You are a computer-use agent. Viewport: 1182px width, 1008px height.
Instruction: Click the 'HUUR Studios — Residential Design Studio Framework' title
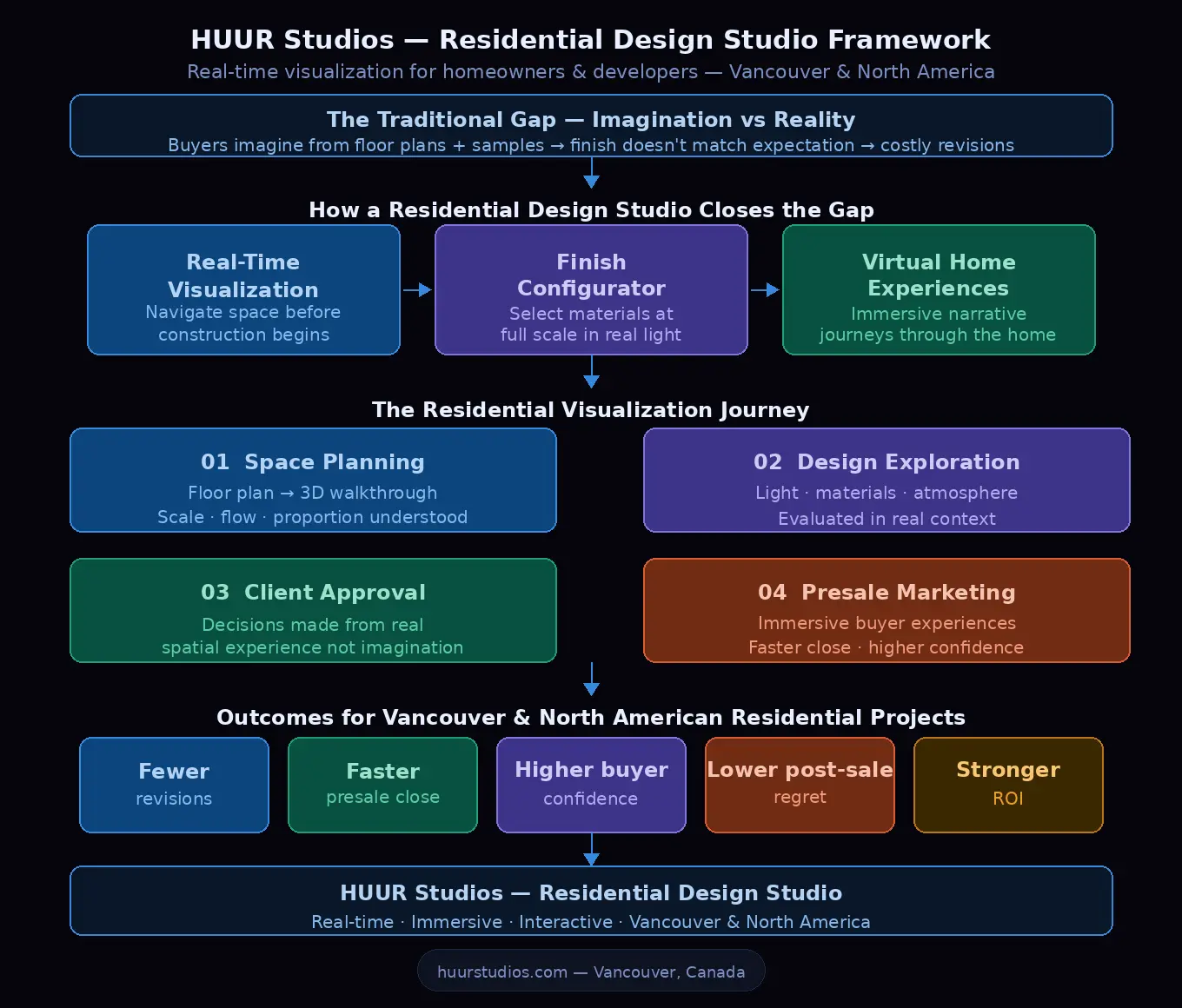point(591,40)
